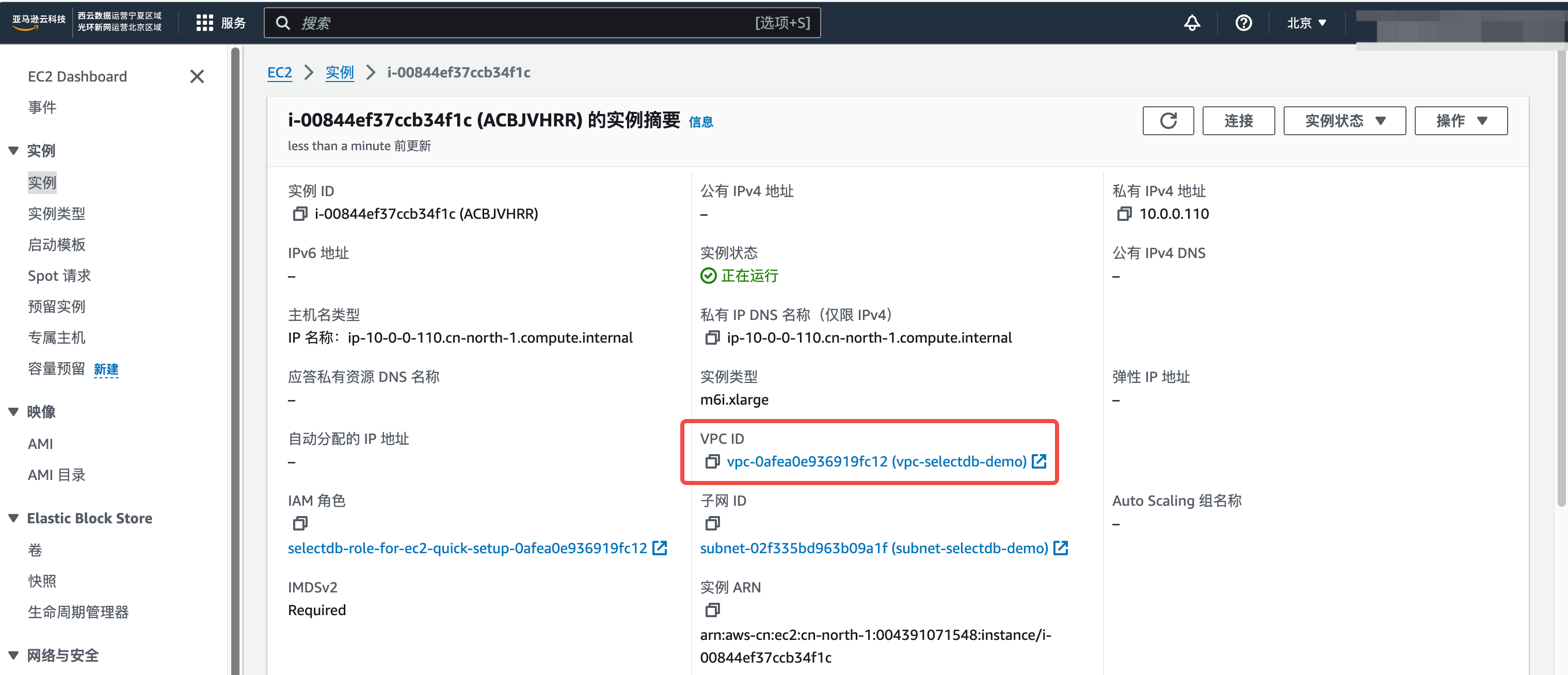This screenshot has height=675, width=1568.
Task: Click the Amazon cloud logo
Action: (x=38, y=22)
